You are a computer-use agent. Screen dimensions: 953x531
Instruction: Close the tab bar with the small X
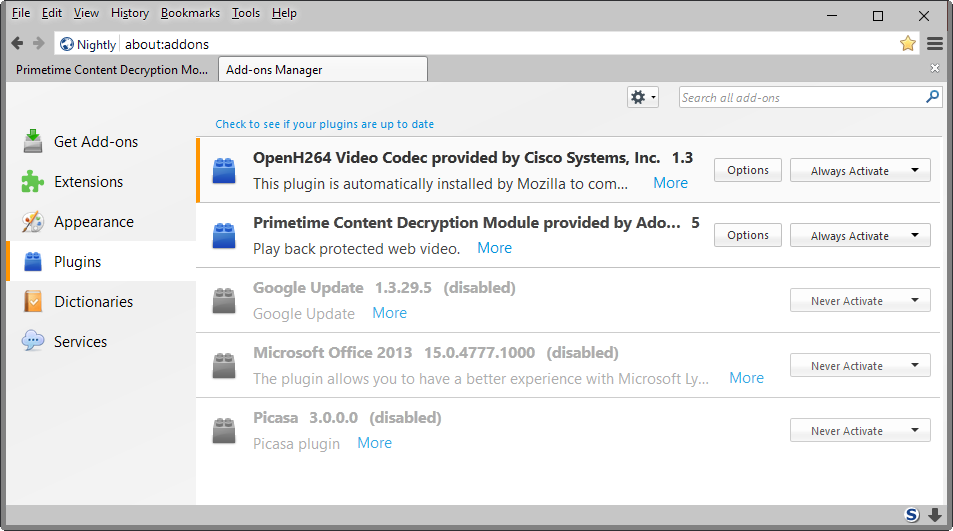[x=935, y=68]
